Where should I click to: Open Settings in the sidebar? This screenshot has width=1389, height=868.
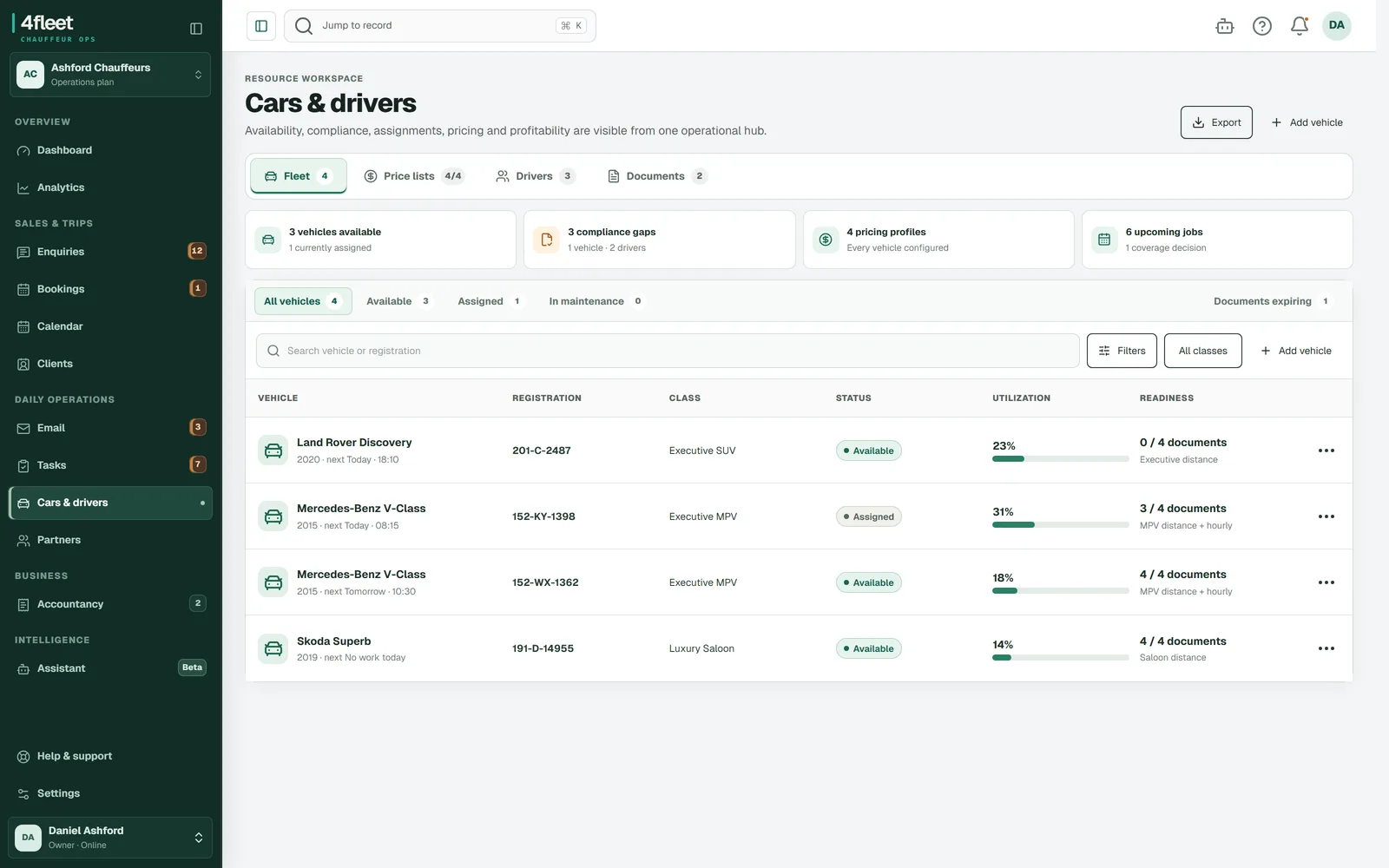click(x=110, y=793)
